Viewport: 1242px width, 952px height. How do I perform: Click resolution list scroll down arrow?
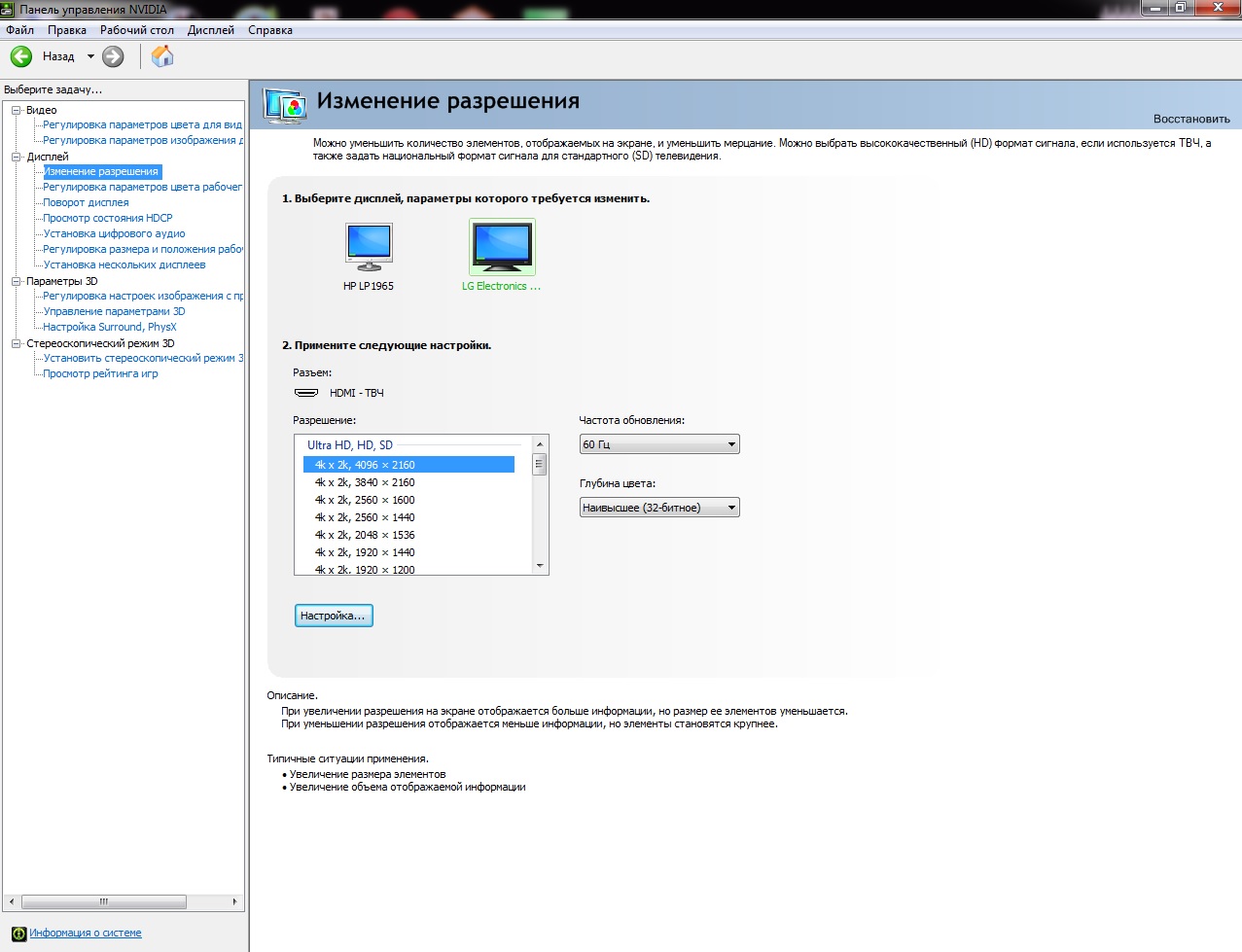[540, 566]
